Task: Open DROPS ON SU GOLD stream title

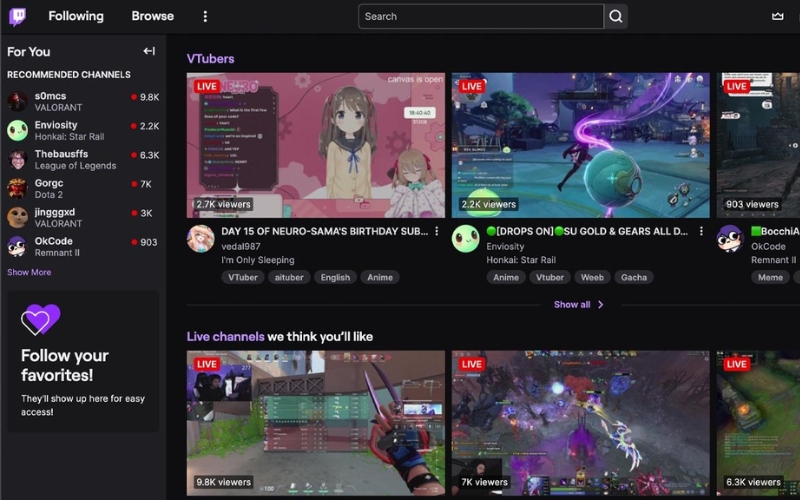Action: pyautogui.click(x=587, y=232)
